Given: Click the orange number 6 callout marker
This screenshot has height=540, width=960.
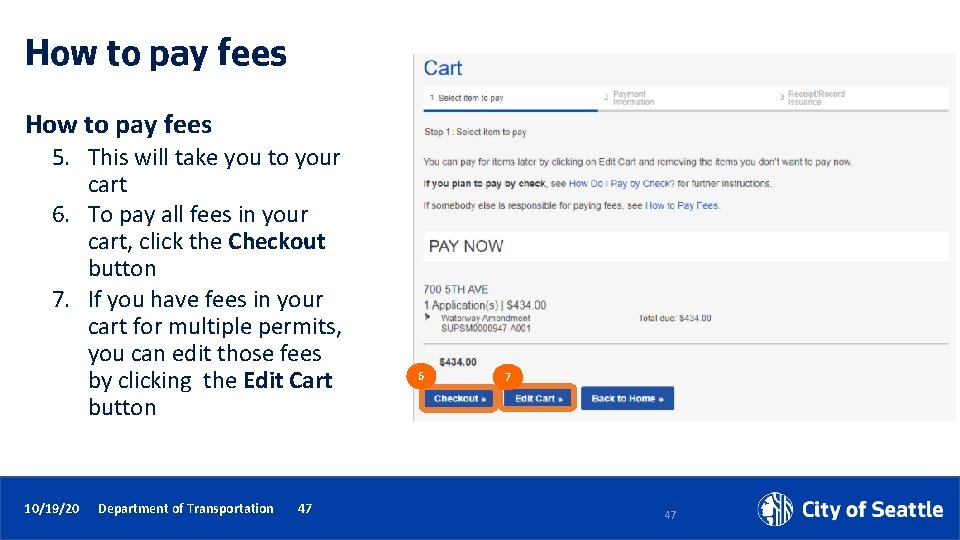Looking at the screenshot, I should [421, 376].
